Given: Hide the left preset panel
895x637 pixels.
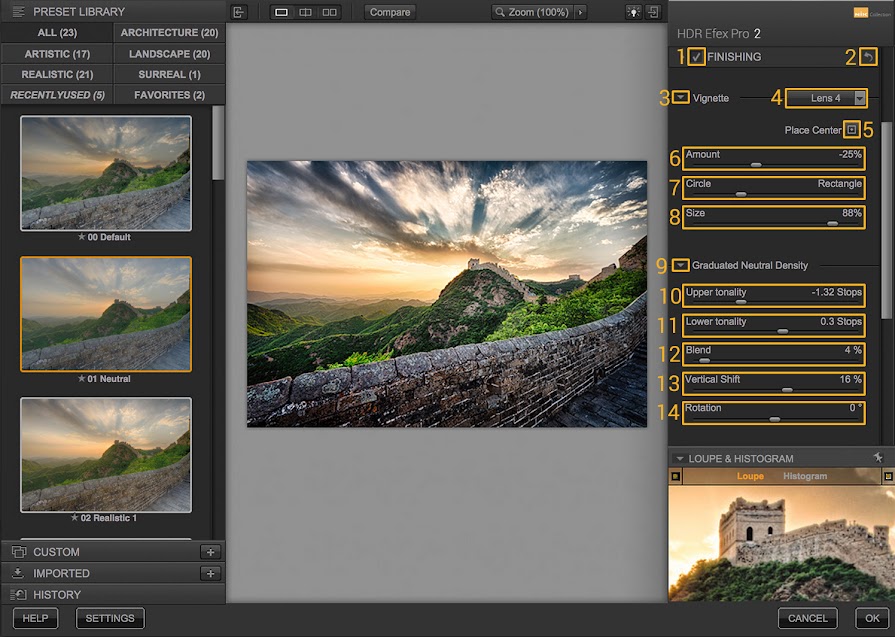Looking at the screenshot, I should coord(238,12).
